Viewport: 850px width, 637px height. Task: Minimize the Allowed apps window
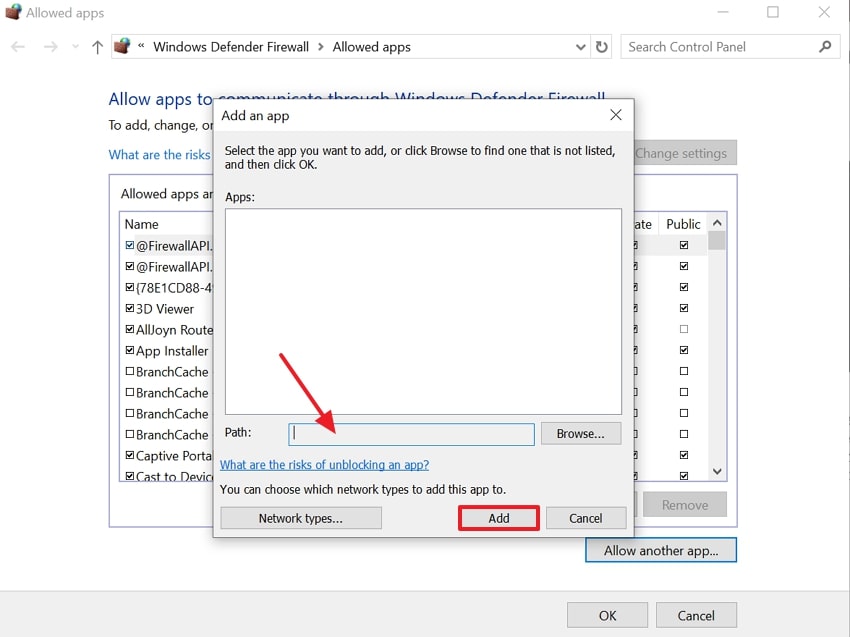click(x=723, y=12)
